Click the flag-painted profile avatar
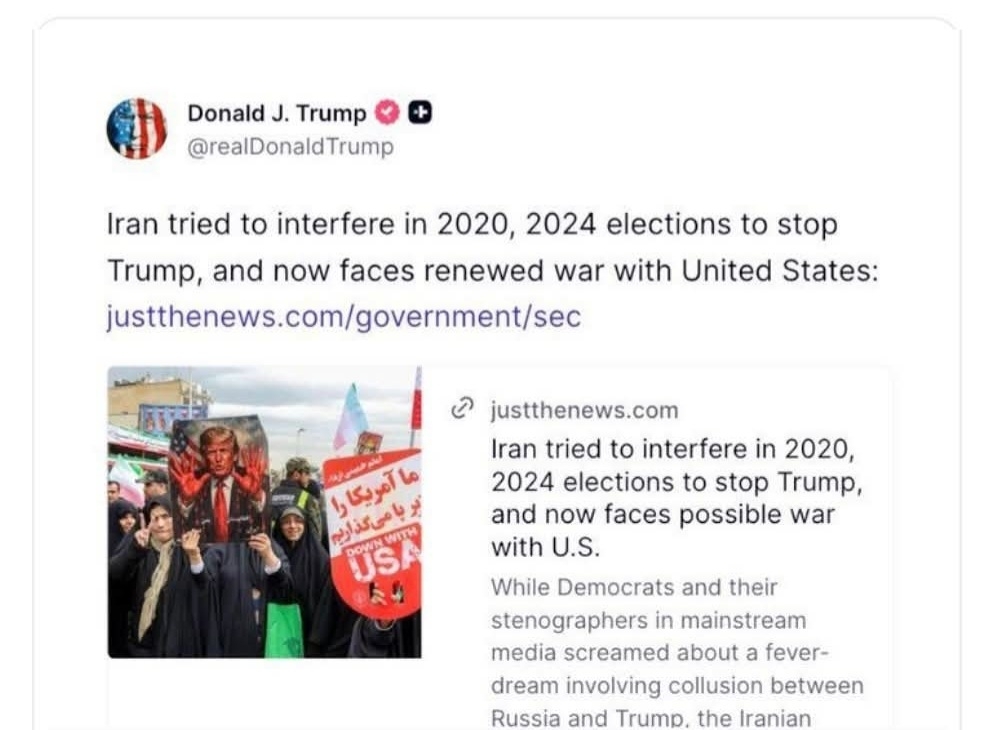 click(136, 128)
